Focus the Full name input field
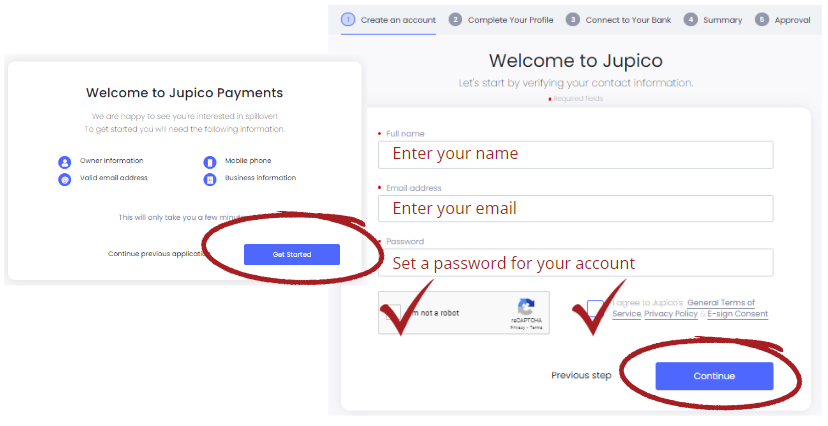Screen dimensions: 828x426 pos(576,155)
